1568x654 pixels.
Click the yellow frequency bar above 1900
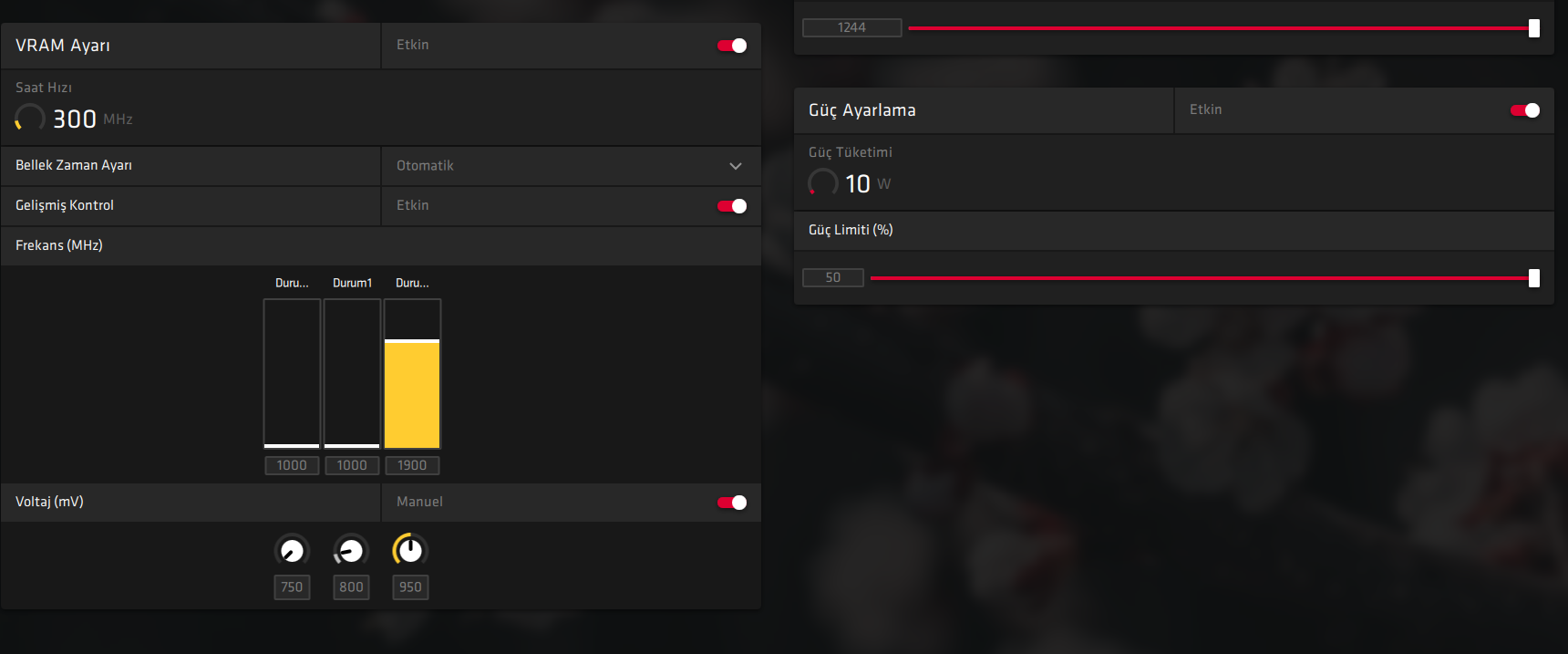412,393
